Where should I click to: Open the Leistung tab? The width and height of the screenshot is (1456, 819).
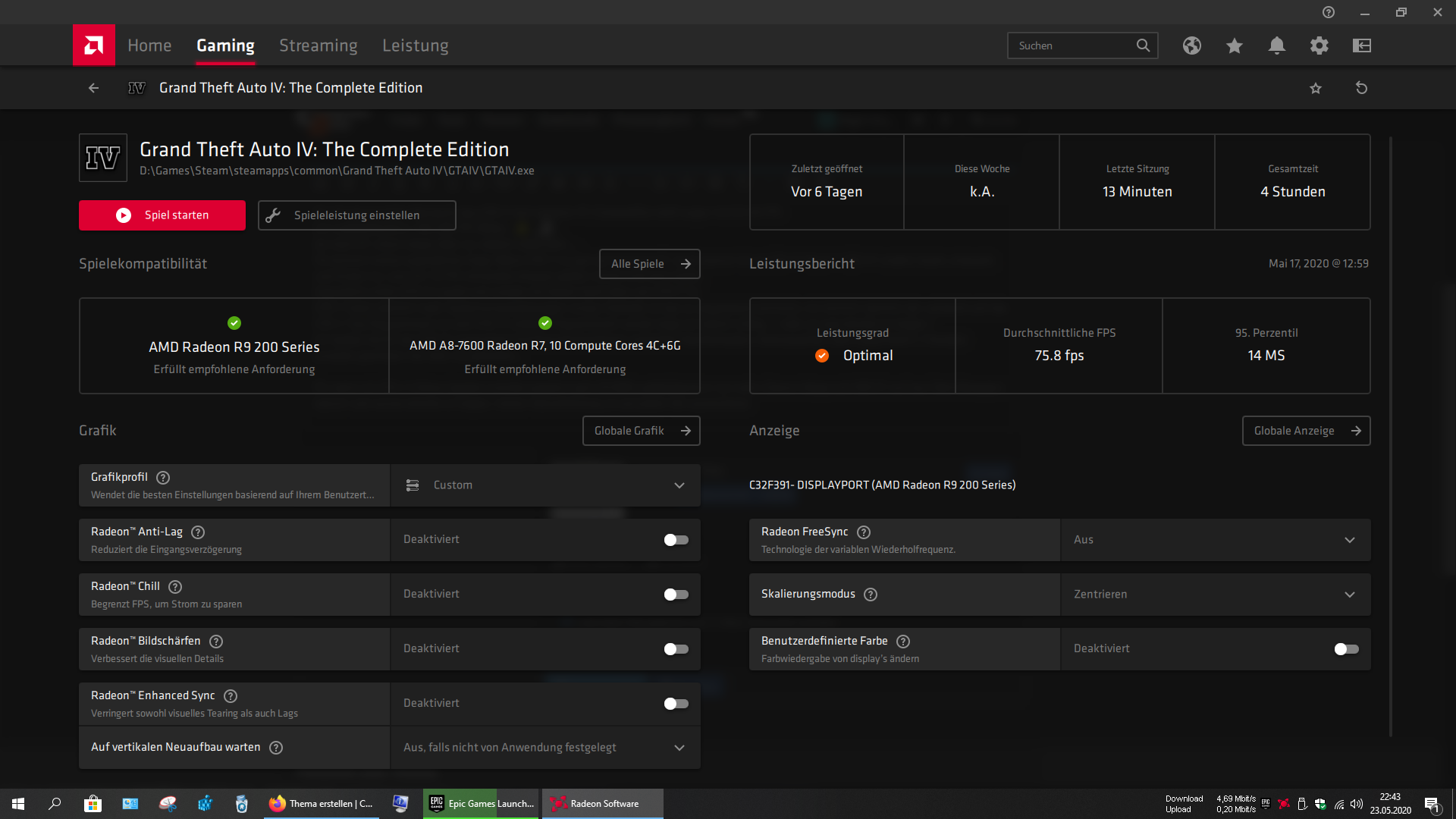point(415,45)
